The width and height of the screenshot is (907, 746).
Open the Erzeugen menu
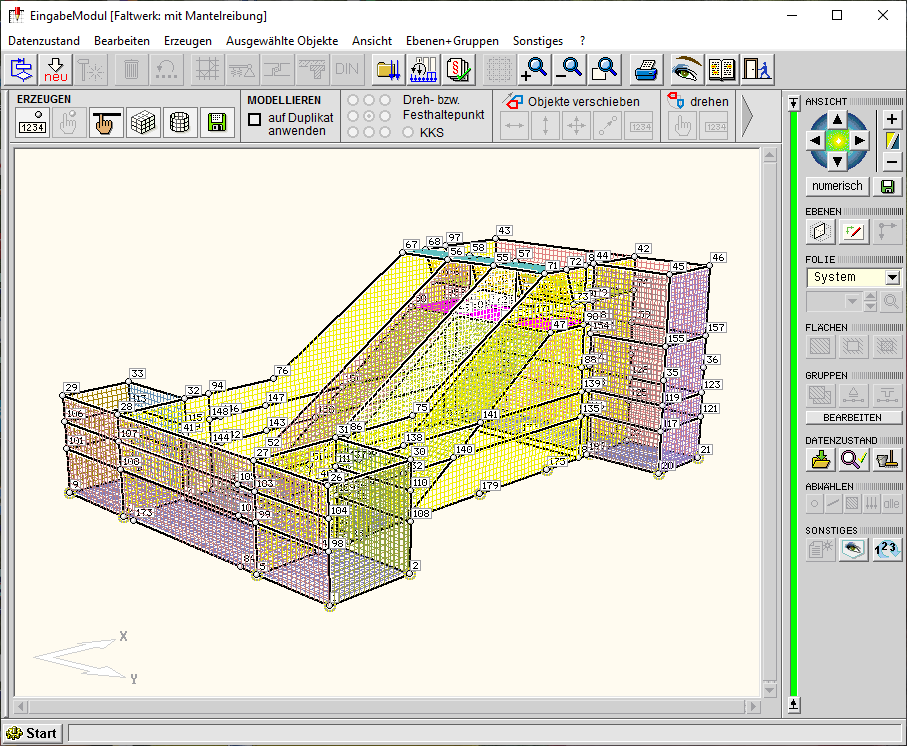pos(187,41)
